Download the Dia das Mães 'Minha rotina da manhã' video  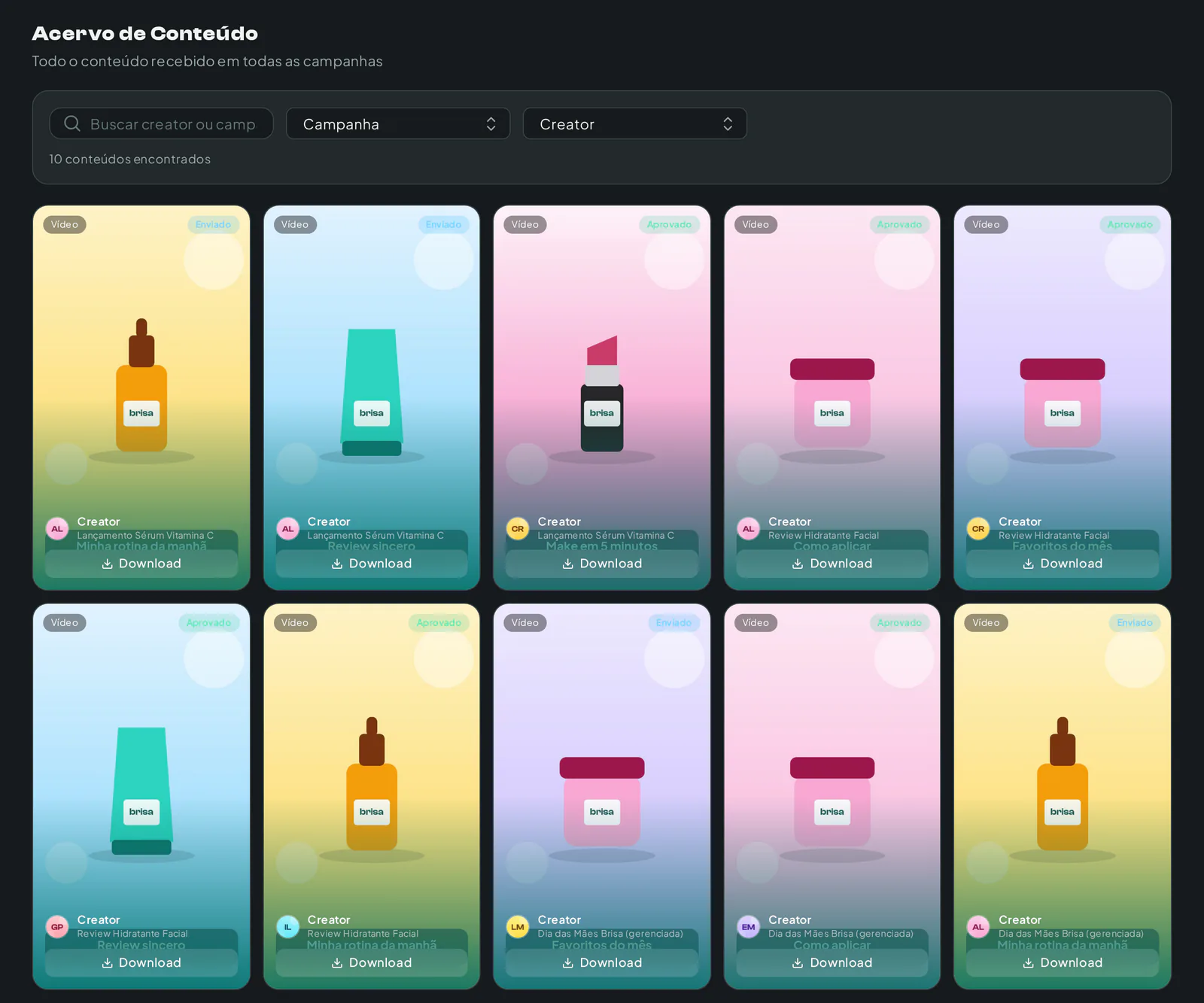coord(1063,962)
